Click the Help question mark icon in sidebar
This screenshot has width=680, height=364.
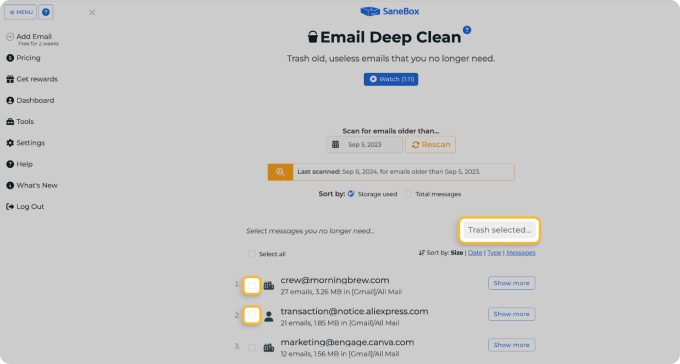[10, 164]
